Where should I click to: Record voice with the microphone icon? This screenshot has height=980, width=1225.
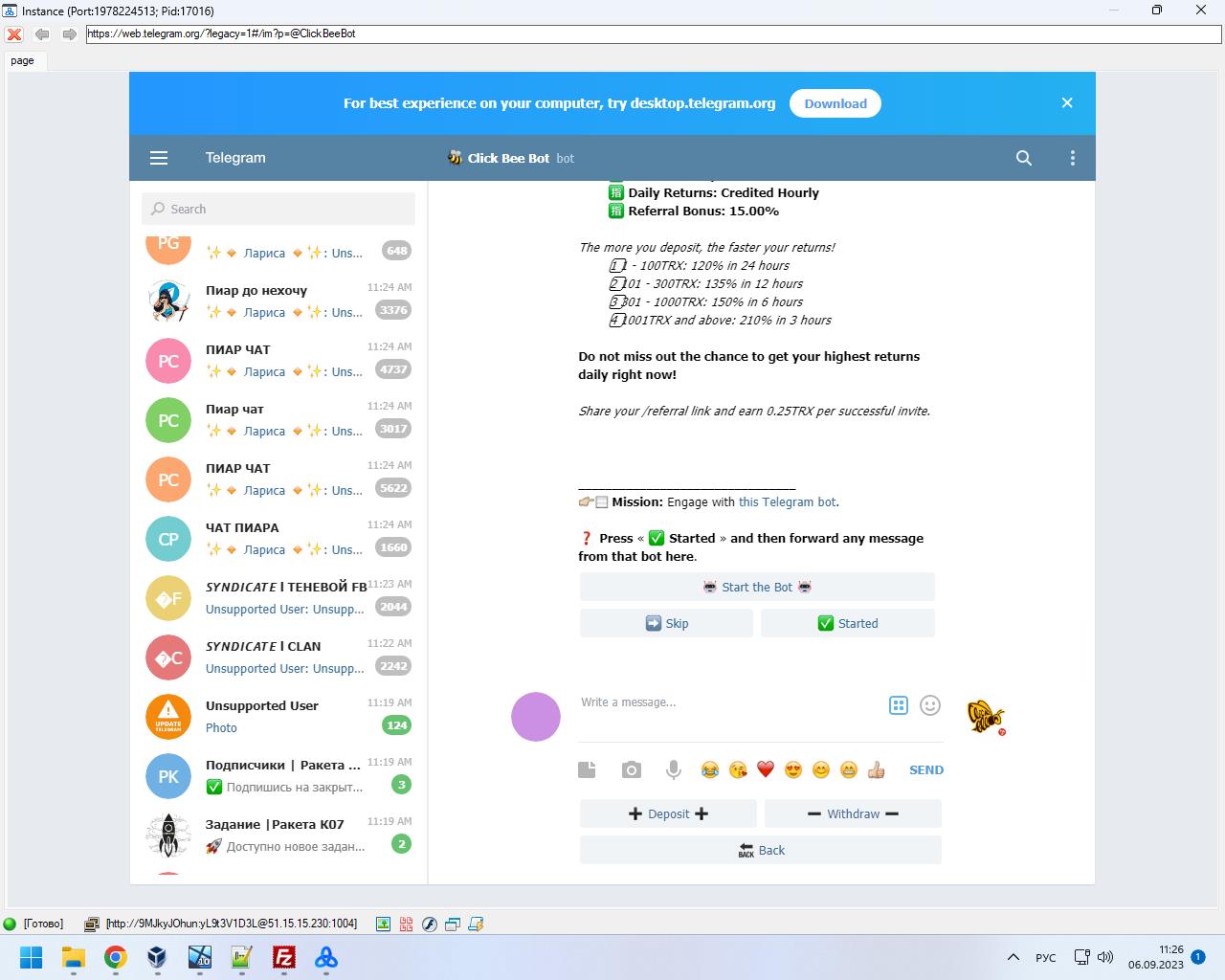(x=674, y=769)
